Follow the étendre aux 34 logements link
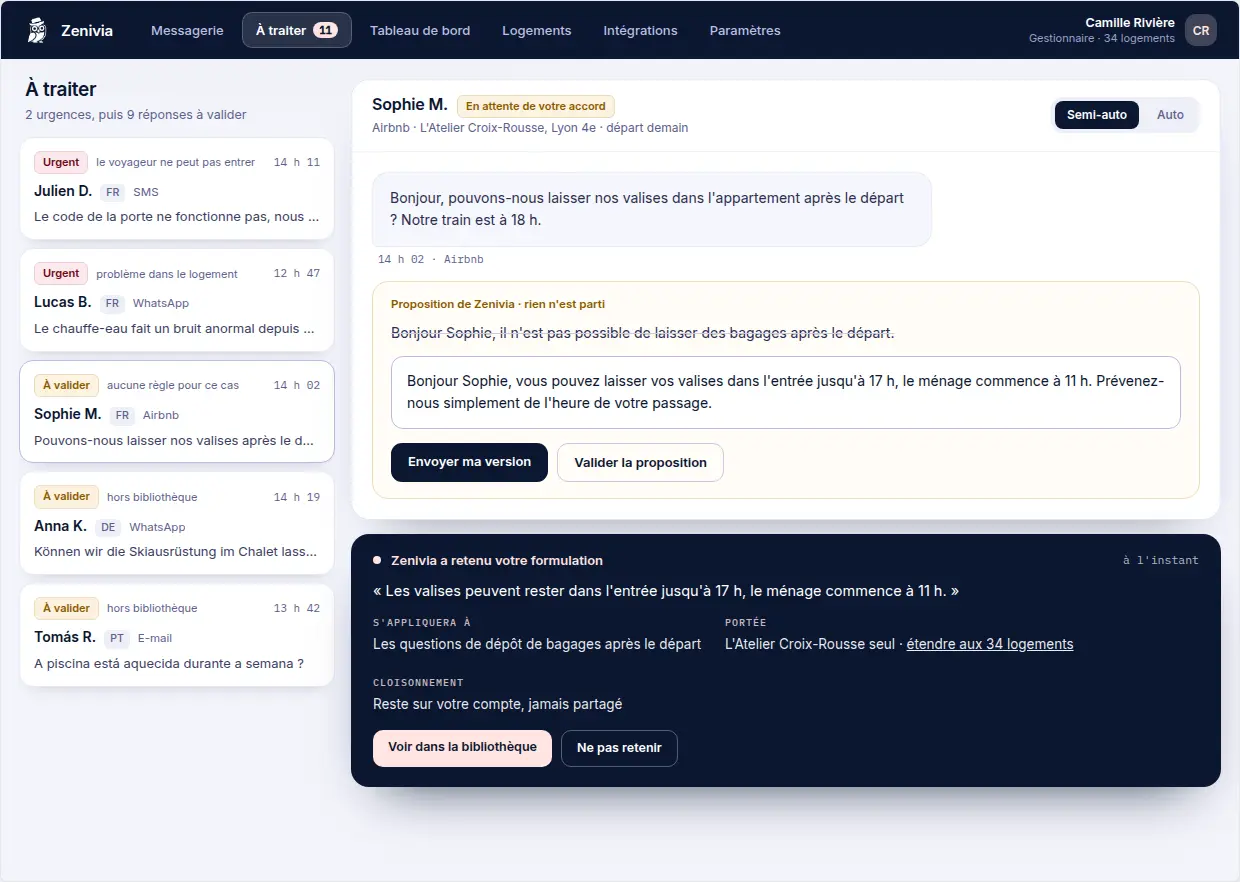1240x882 pixels. pos(990,644)
